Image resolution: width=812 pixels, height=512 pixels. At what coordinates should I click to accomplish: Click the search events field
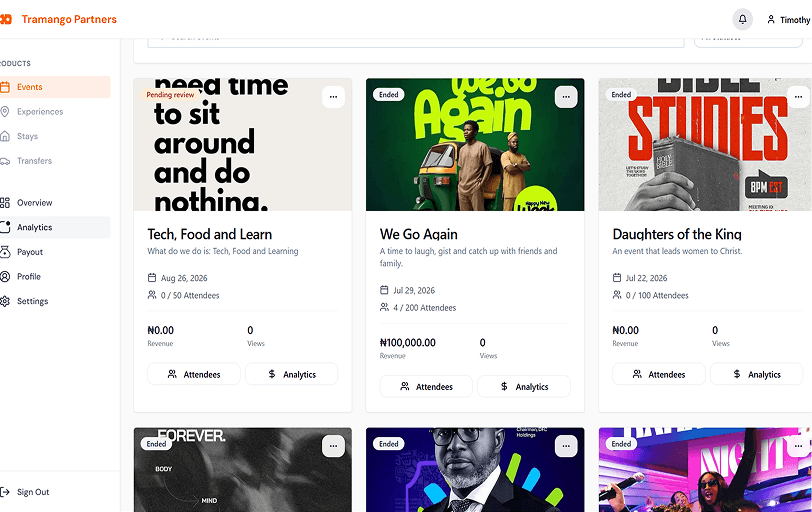tap(416, 42)
